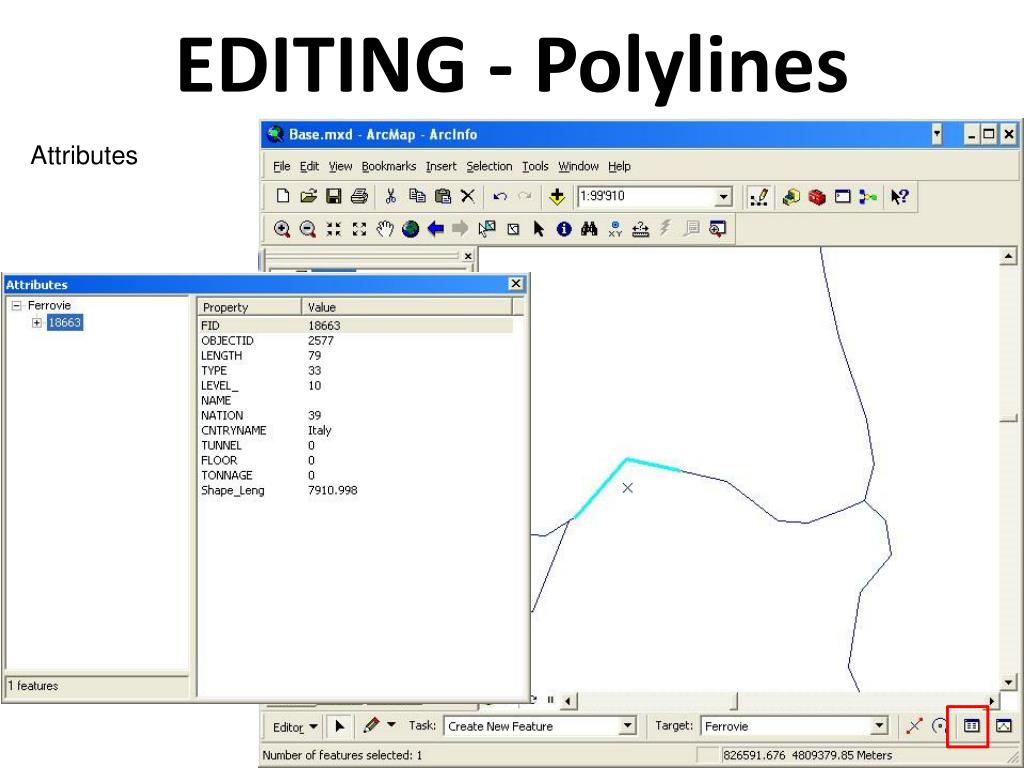
Task: Save the map with floppy disk icon
Action: coord(334,196)
